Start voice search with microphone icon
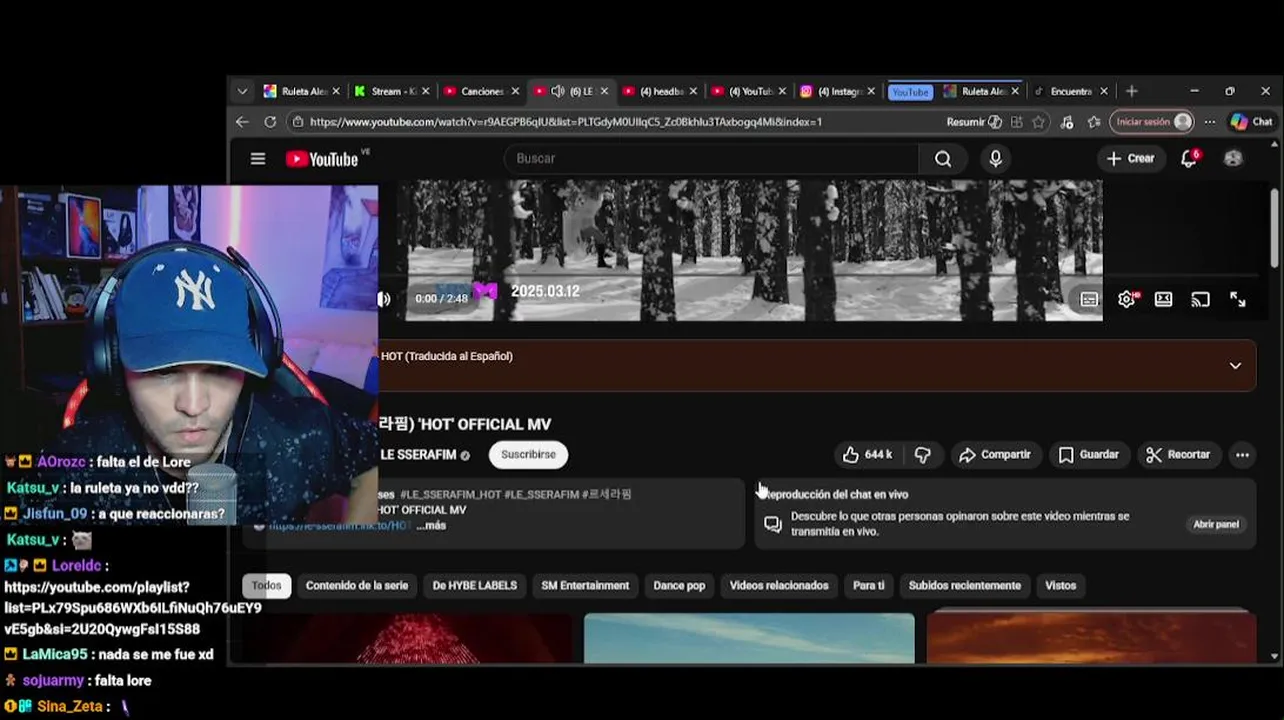The width and height of the screenshot is (1284, 720). point(995,159)
